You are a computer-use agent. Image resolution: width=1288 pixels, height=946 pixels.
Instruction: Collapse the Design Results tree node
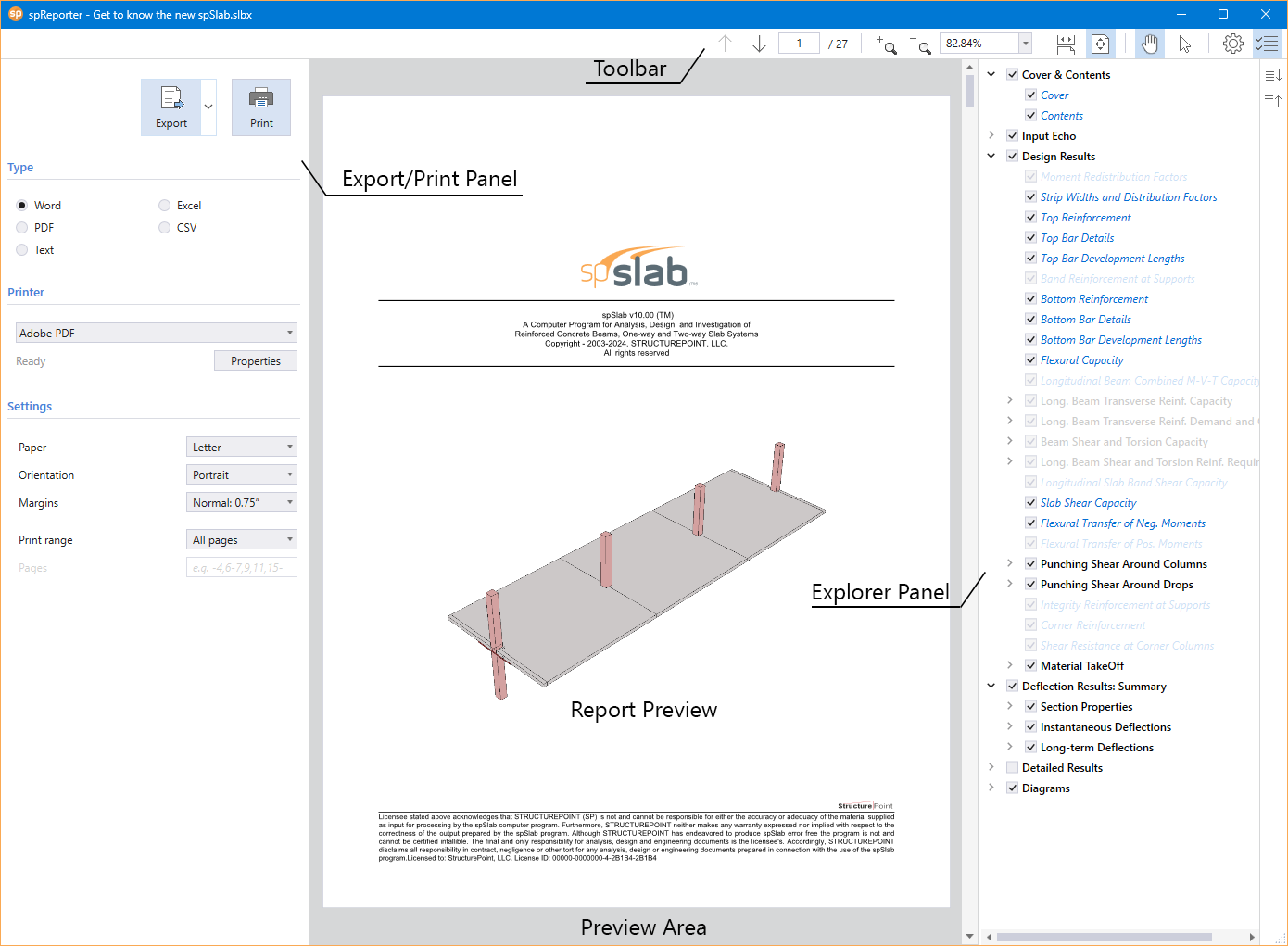991,157
